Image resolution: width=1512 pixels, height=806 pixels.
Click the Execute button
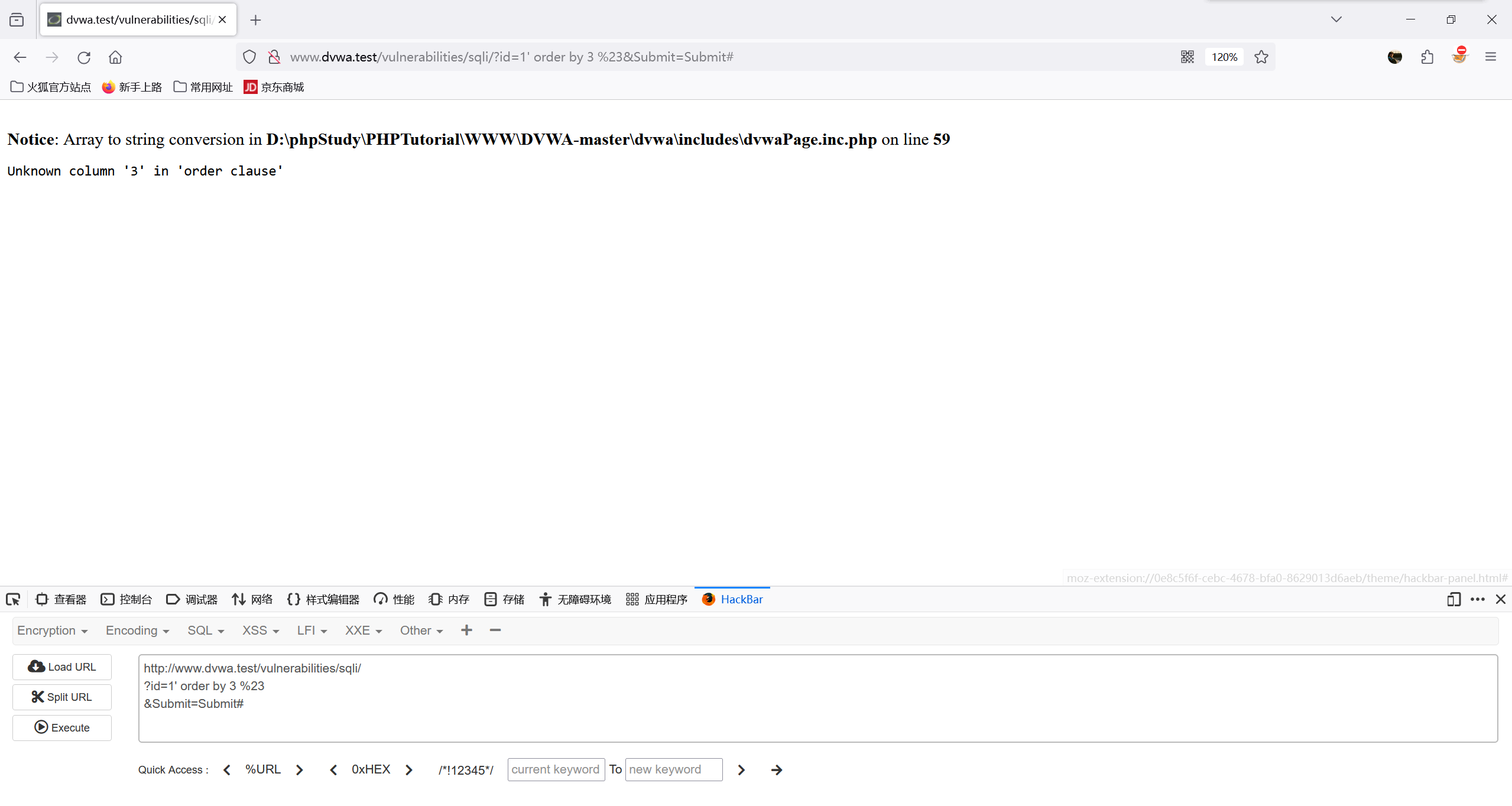pos(62,728)
